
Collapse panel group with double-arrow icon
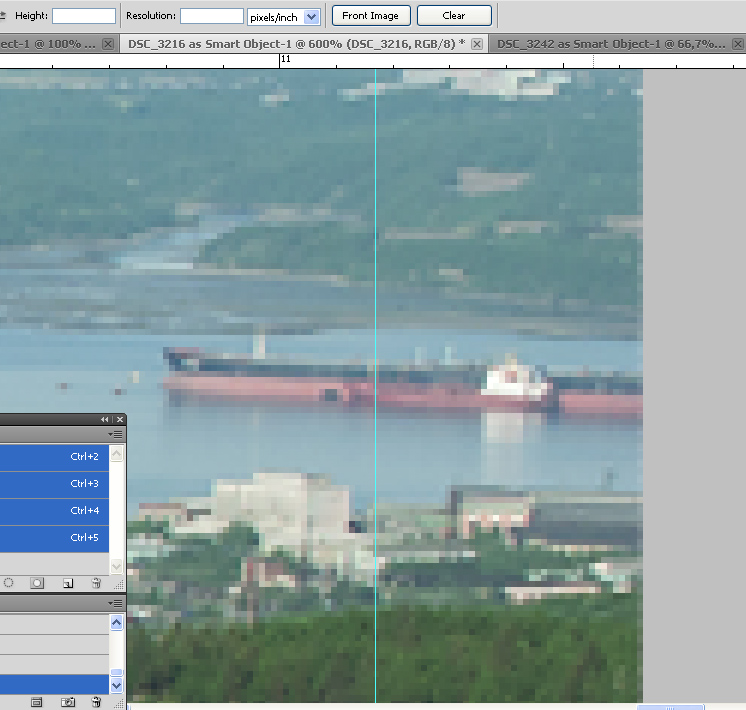click(x=105, y=420)
